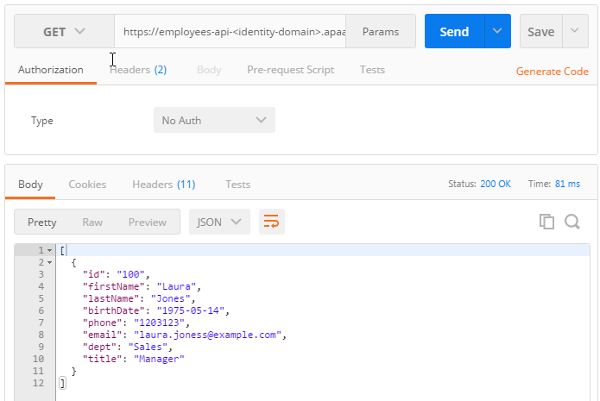Click the laura.joness@example.com email value
Screen dimensions: 600x401
coord(208,335)
